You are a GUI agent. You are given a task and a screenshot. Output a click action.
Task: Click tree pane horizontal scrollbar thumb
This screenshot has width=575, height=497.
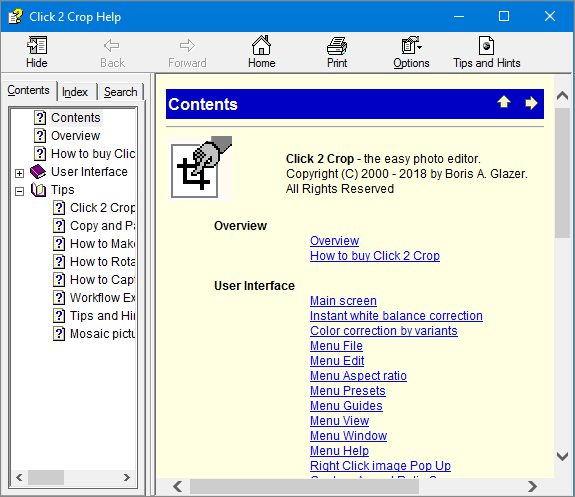[x=46, y=478]
